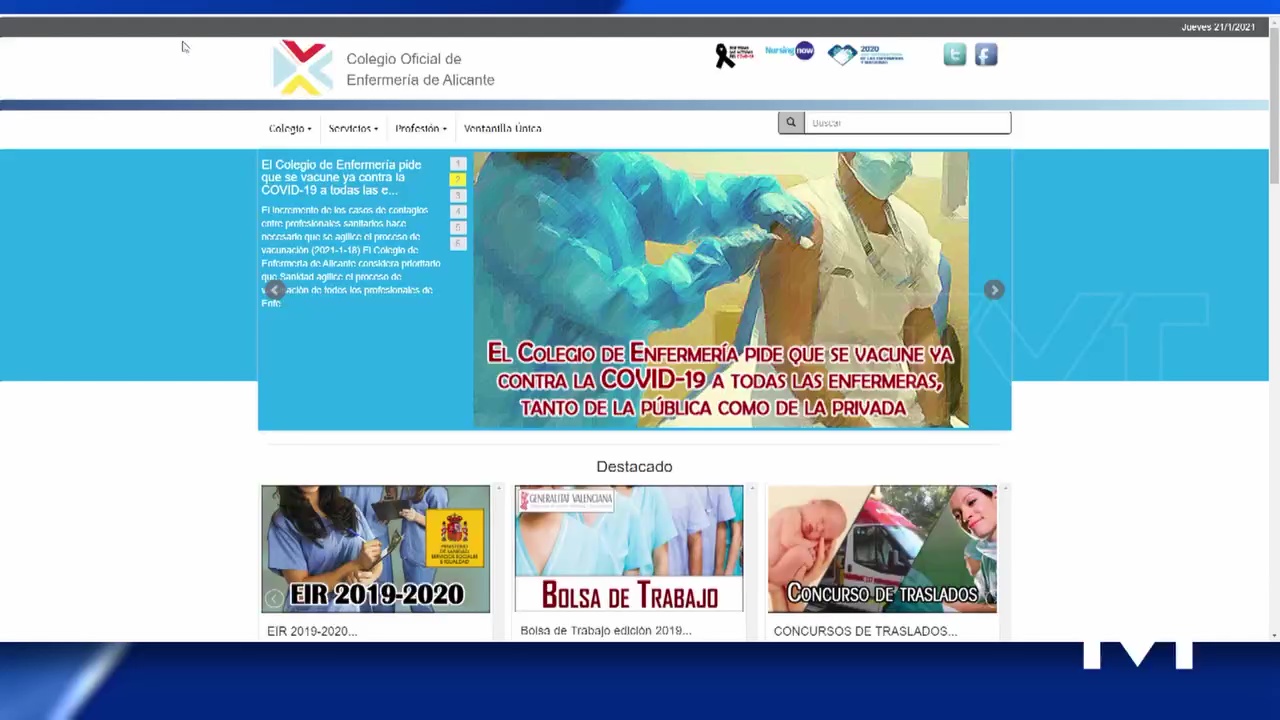
Task: Open the Facebook page icon
Action: click(986, 55)
